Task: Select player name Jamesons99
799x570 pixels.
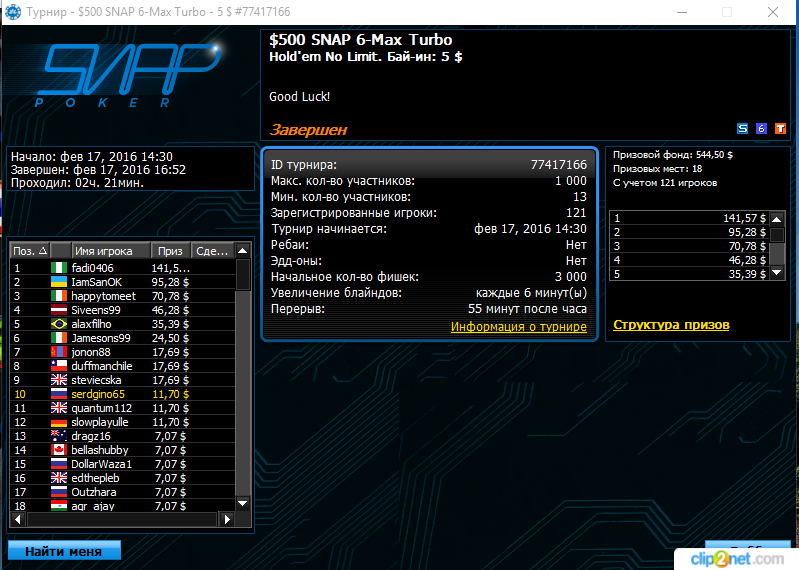Action: click(101, 338)
